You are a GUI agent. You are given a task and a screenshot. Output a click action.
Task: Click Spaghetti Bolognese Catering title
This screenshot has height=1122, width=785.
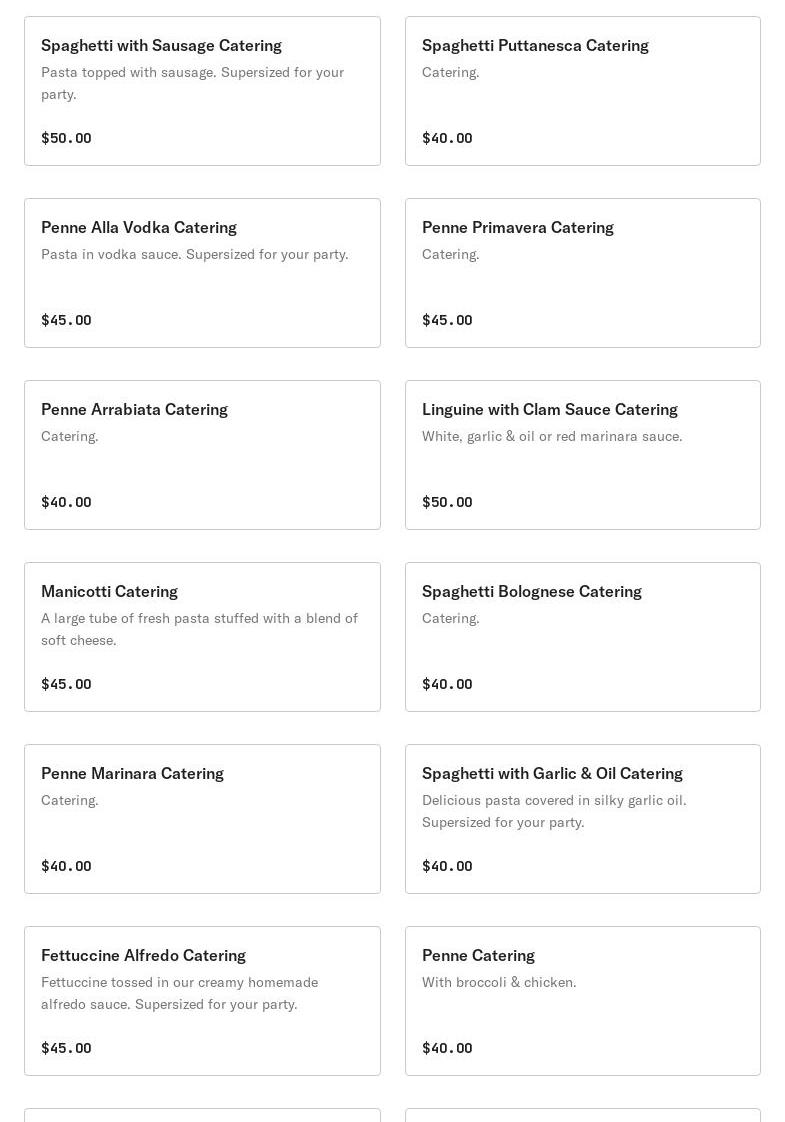(x=532, y=592)
